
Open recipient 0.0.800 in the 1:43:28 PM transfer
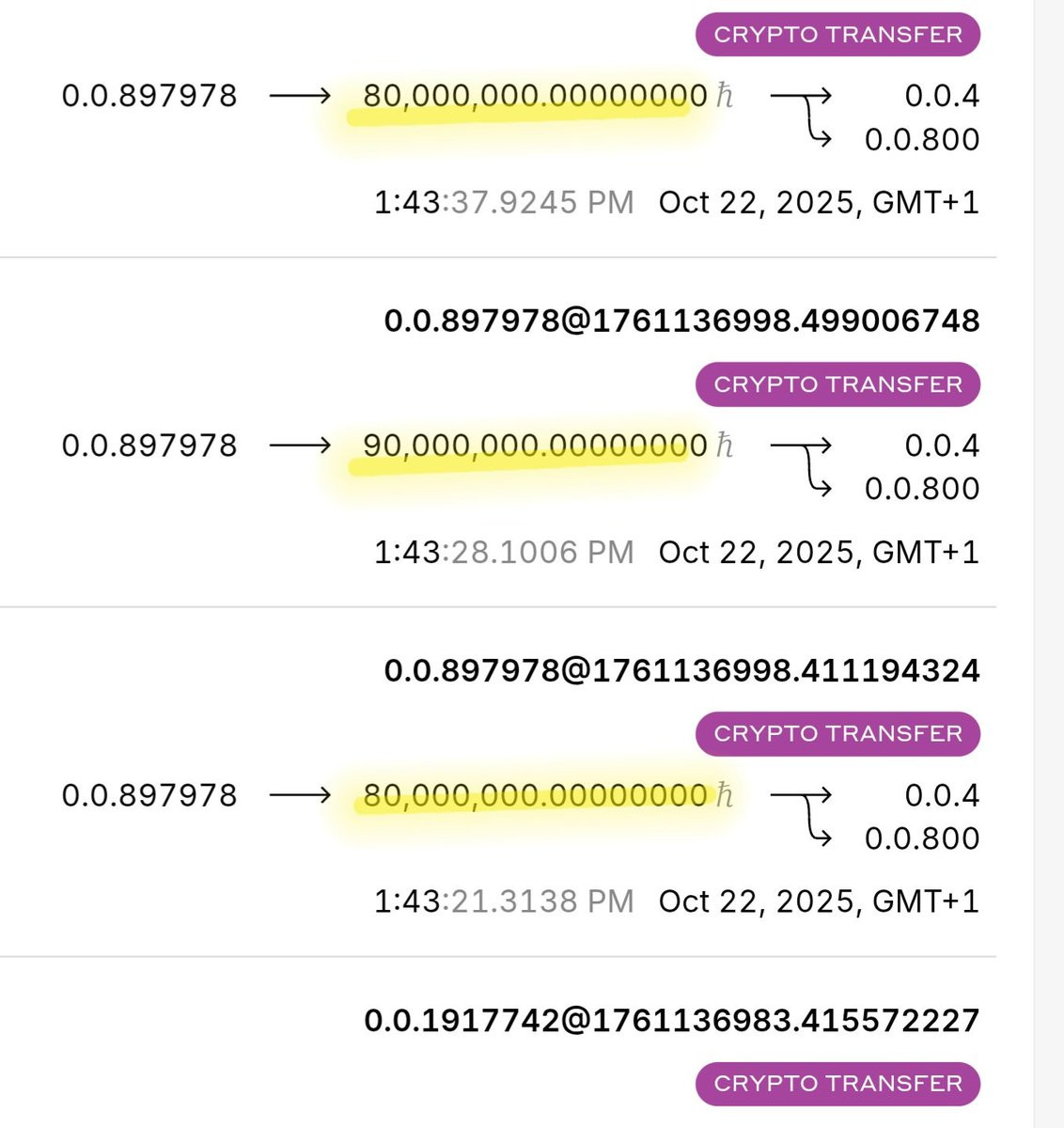(922, 489)
